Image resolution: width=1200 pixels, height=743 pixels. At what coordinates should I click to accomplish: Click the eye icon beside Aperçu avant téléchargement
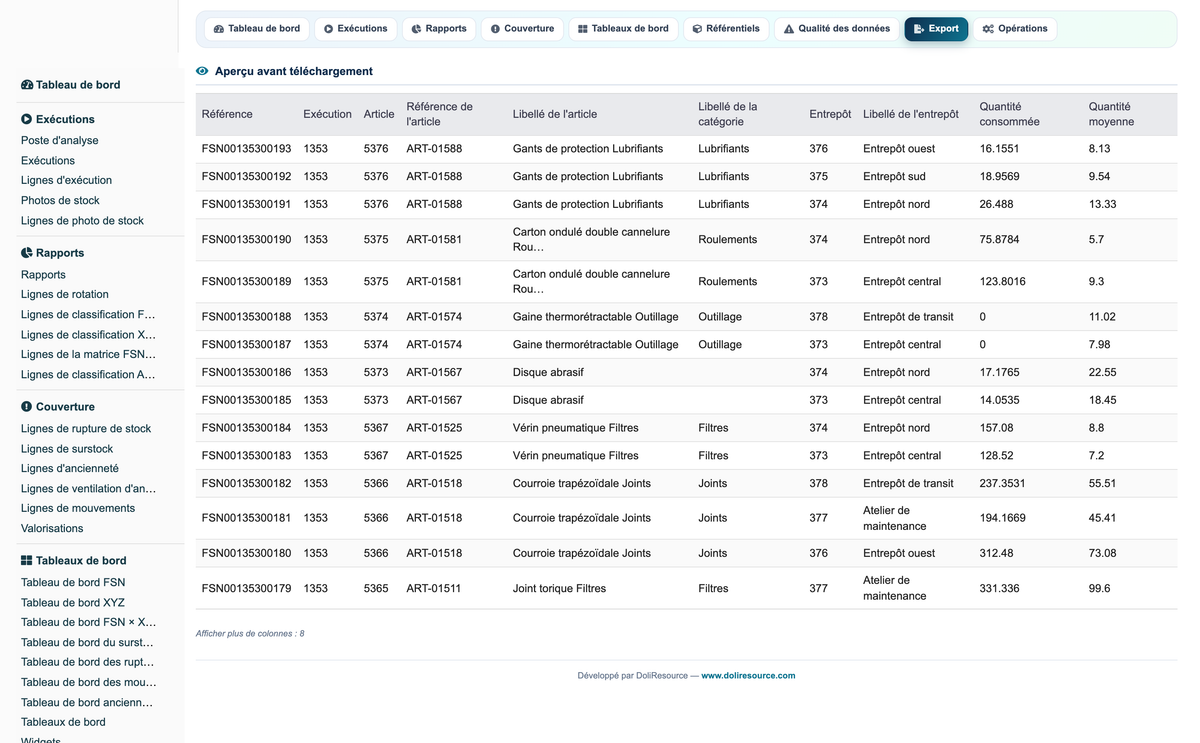pos(202,72)
